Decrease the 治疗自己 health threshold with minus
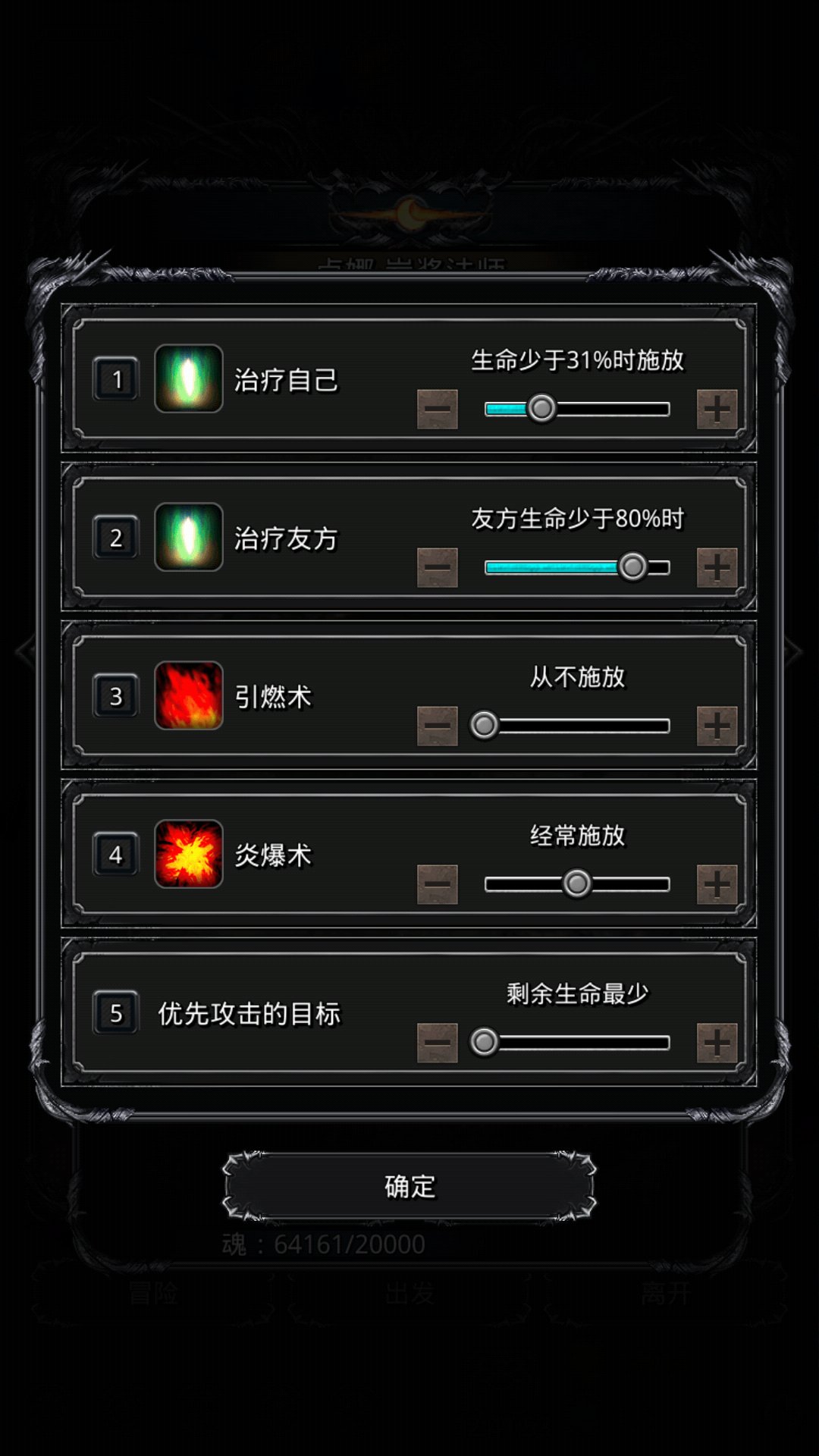Viewport: 819px width, 1456px height. (438, 409)
